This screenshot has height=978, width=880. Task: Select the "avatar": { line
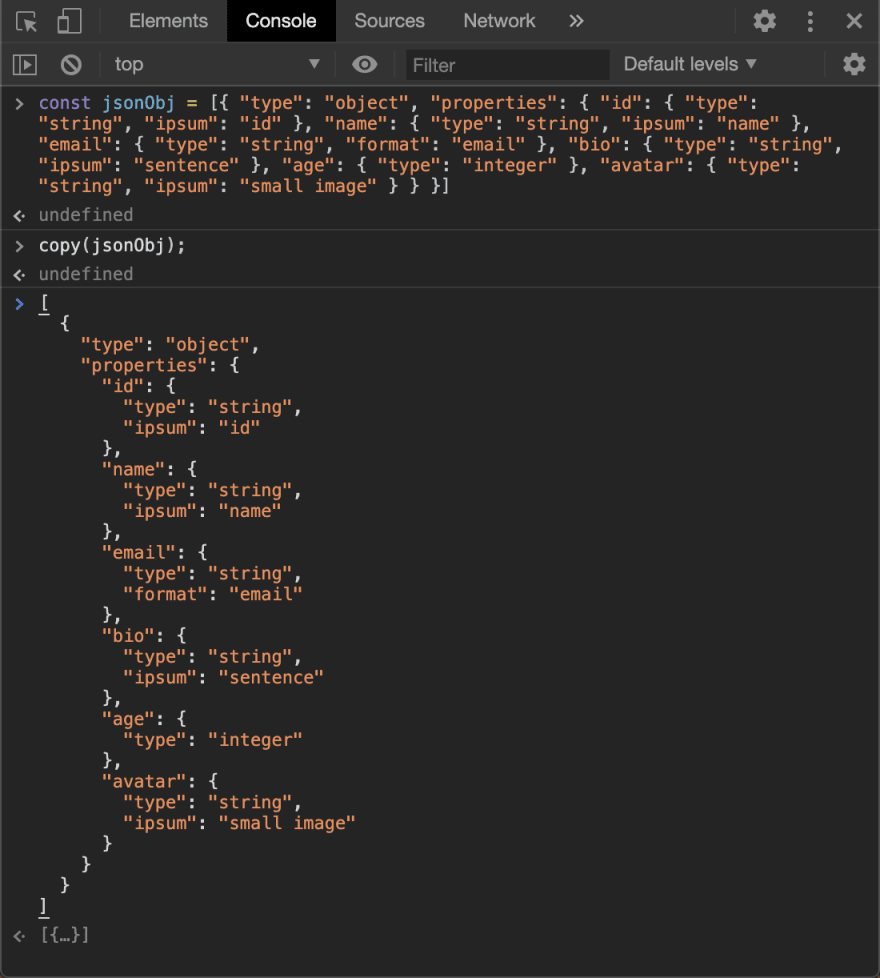pos(160,782)
